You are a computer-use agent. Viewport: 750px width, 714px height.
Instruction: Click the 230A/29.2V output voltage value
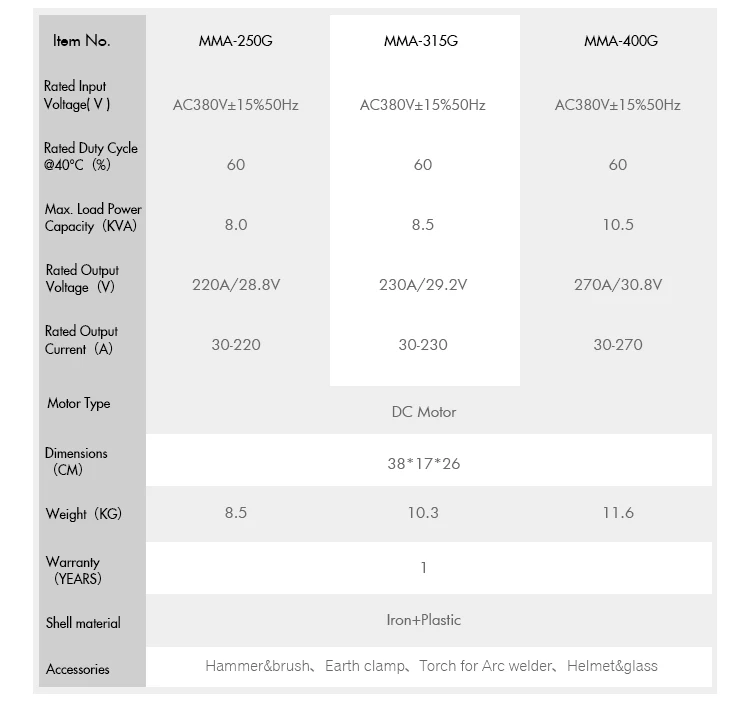point(423,285)
